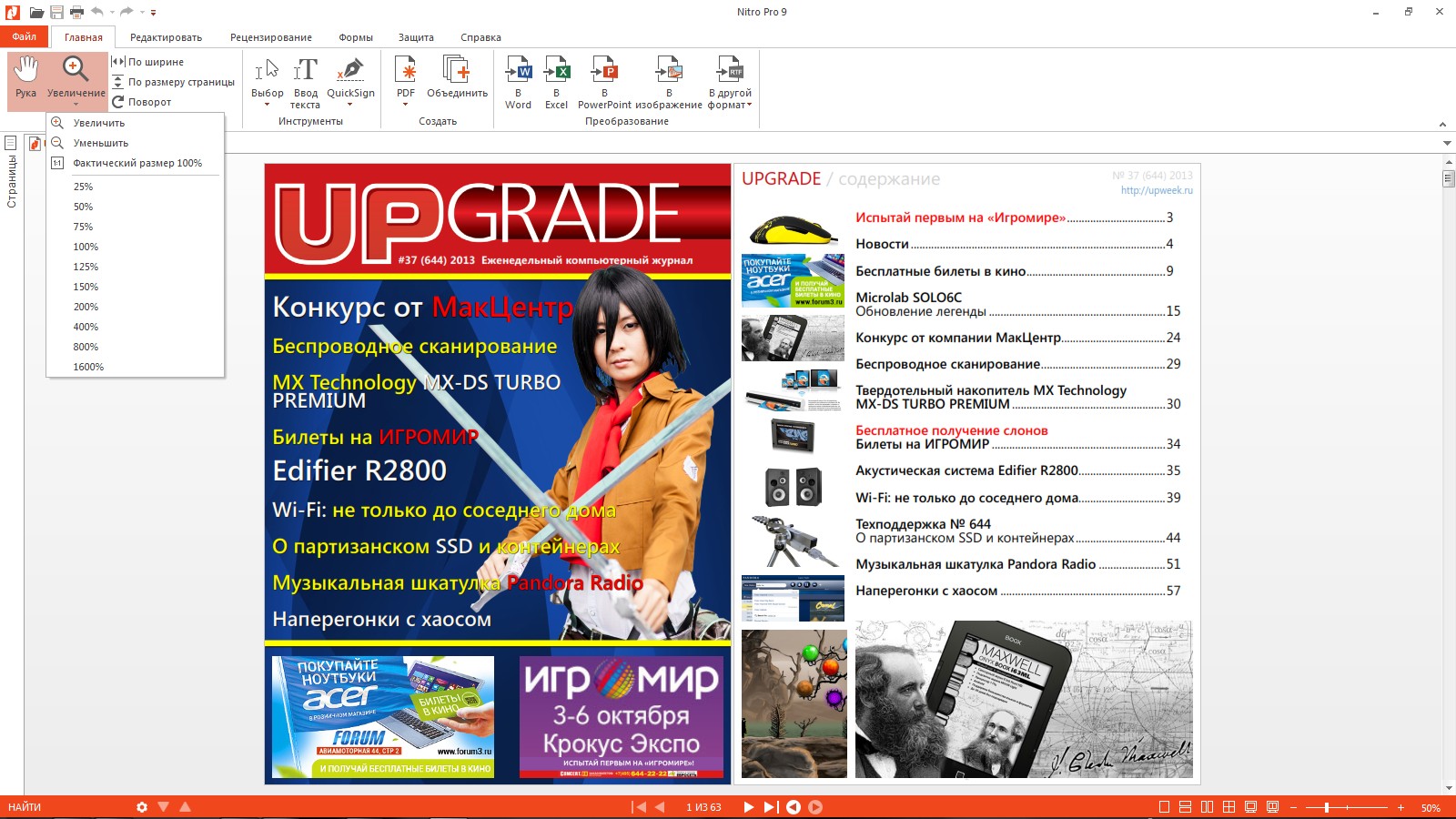Convert the PDF to PowerPoint
The image size is (1456, 819).
[604, 82]
